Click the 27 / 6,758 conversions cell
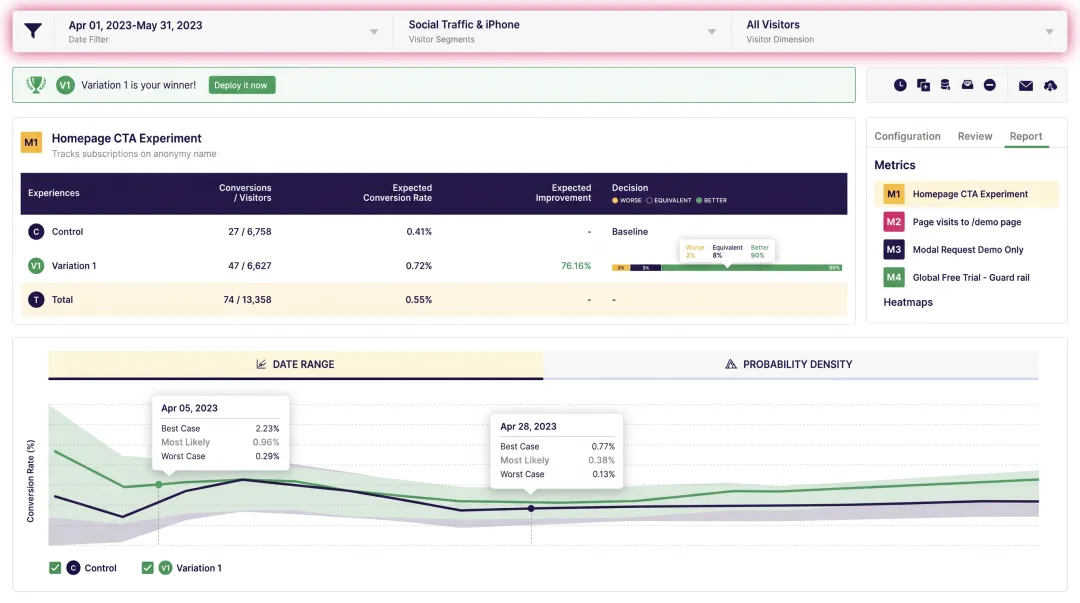 click(249, 232)
